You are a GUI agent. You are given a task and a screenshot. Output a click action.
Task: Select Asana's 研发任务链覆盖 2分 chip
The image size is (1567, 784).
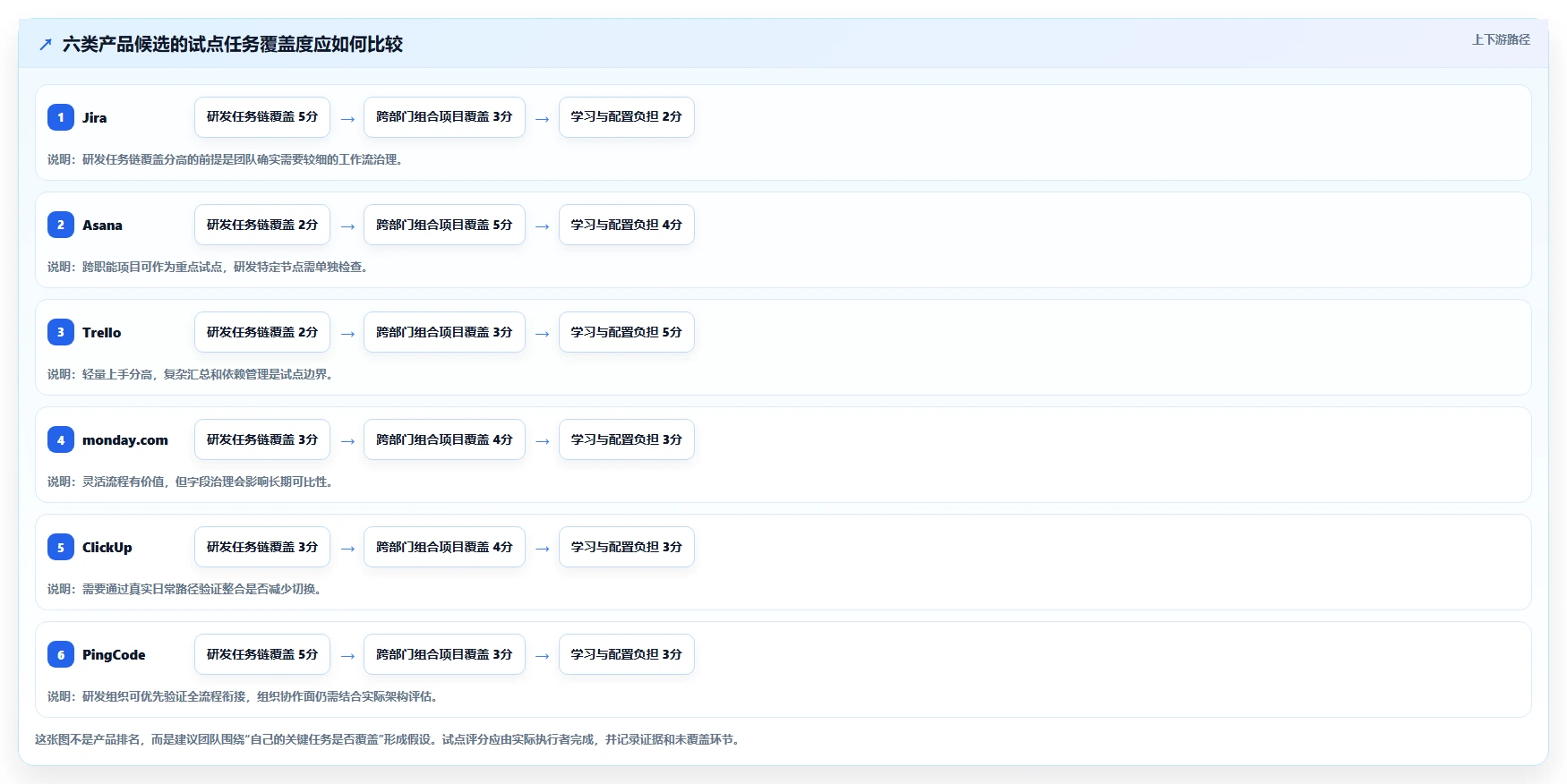point(262,225)
